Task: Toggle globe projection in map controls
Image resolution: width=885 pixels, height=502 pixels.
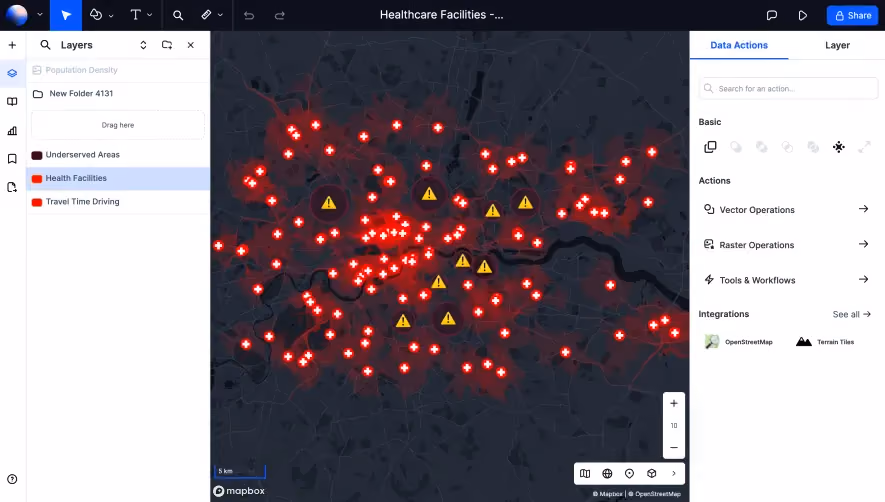Action: coord(607,474)
